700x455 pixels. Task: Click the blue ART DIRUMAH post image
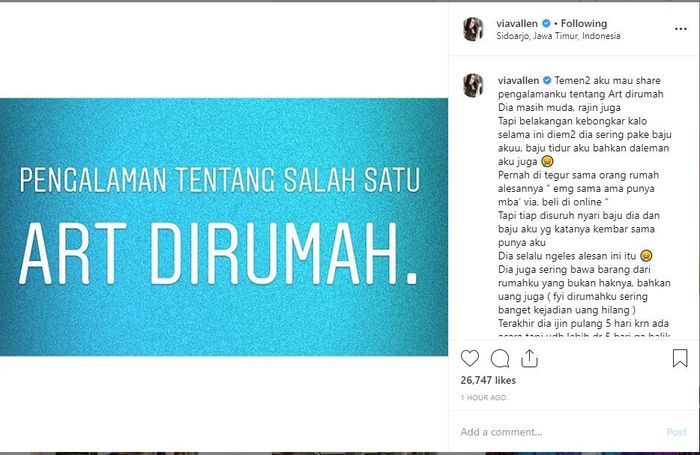224,227
